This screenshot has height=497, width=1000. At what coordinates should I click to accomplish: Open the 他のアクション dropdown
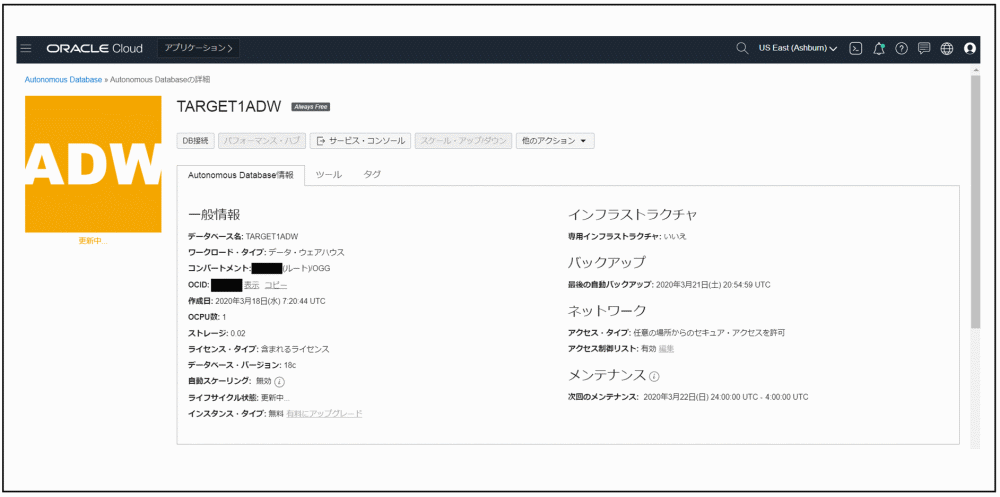(x=555, y=141)
